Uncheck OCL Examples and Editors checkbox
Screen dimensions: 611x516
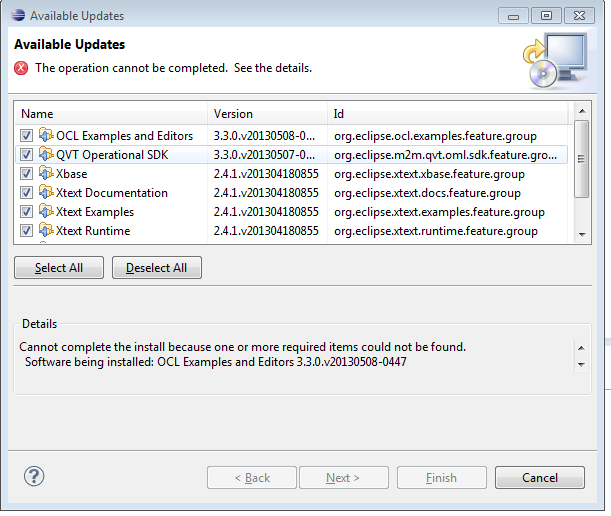click(x=26, y=136)
